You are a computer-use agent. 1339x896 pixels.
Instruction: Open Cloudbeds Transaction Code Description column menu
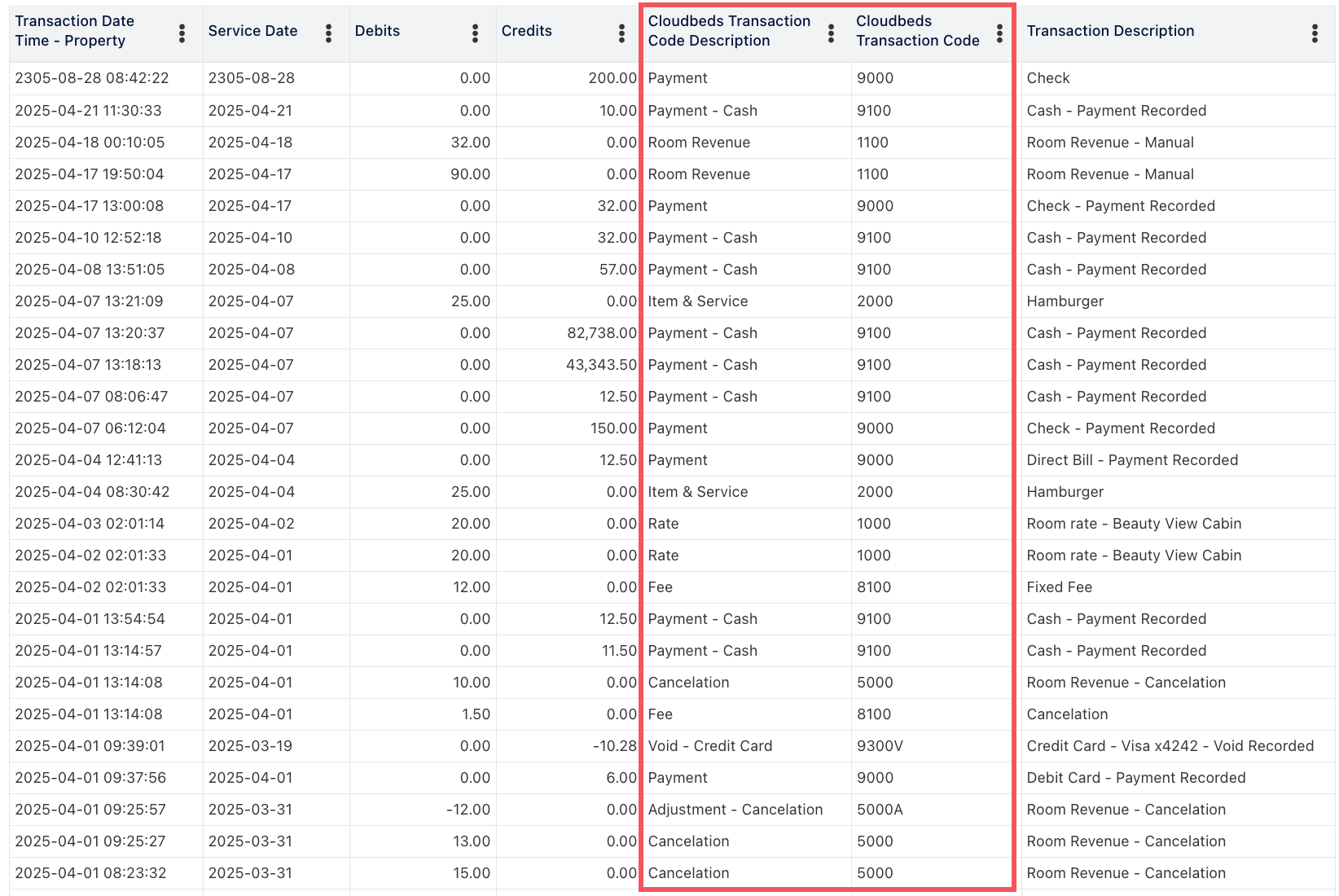(x=831, y=33)
